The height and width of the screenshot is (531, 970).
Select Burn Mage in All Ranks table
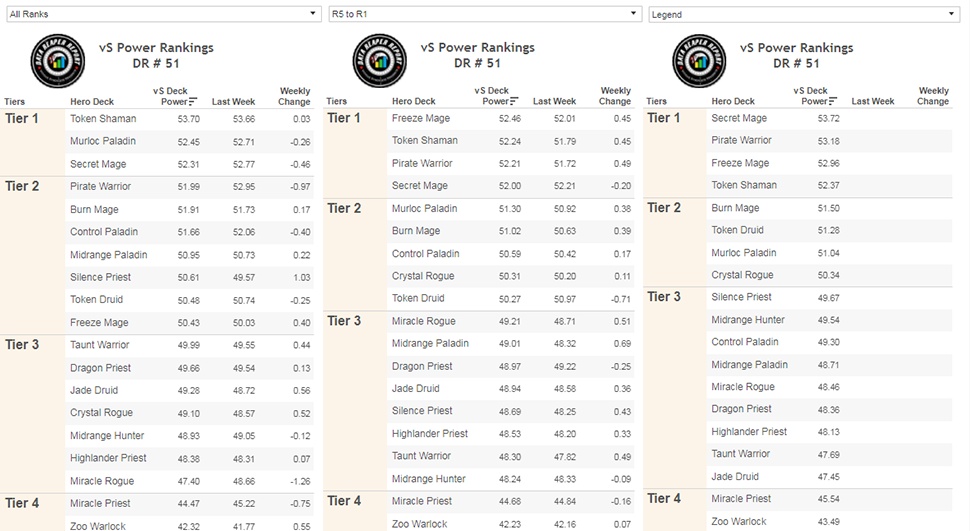coord(94,209)
